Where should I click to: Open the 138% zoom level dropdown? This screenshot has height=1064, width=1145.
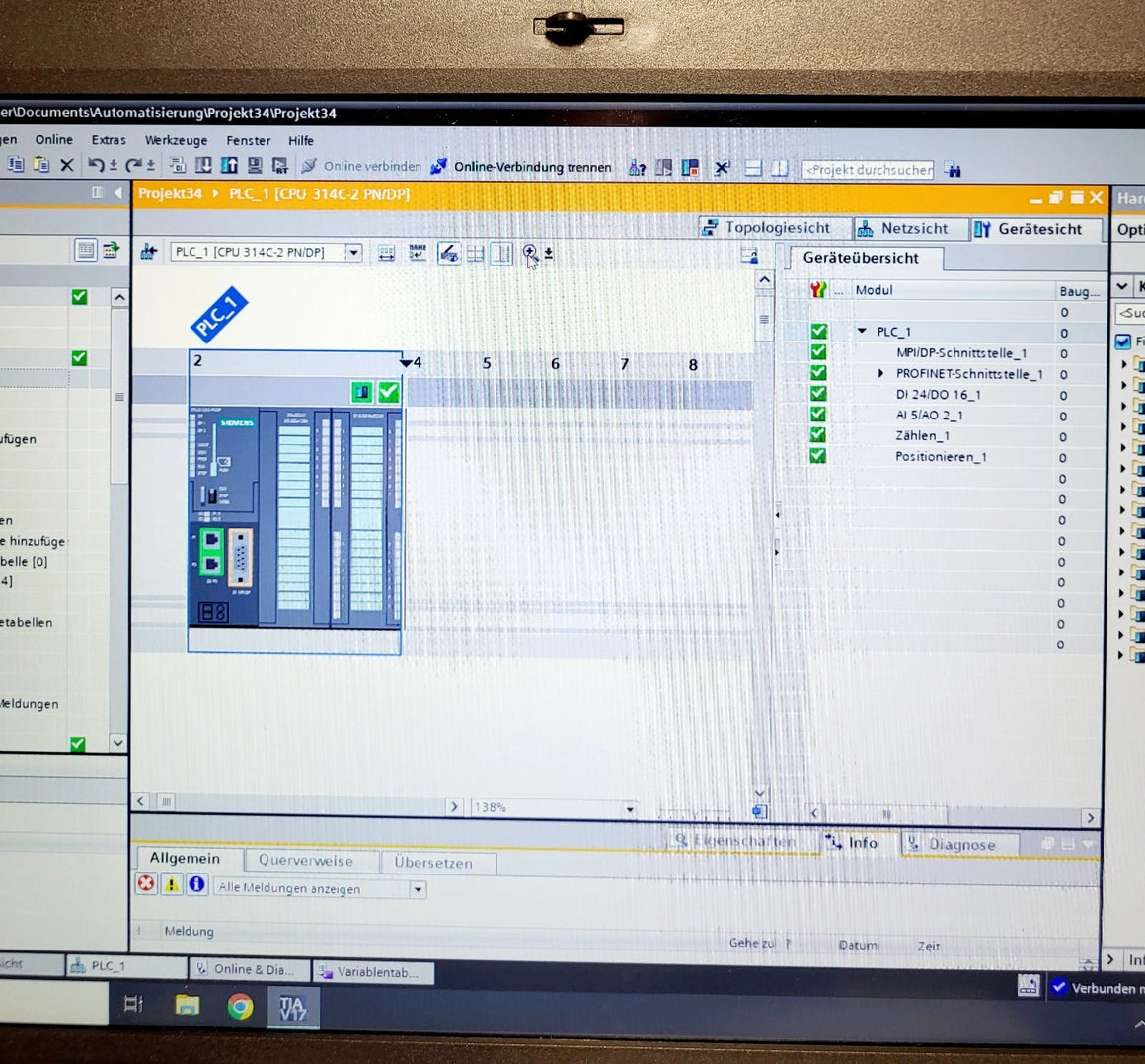point(630,809)
